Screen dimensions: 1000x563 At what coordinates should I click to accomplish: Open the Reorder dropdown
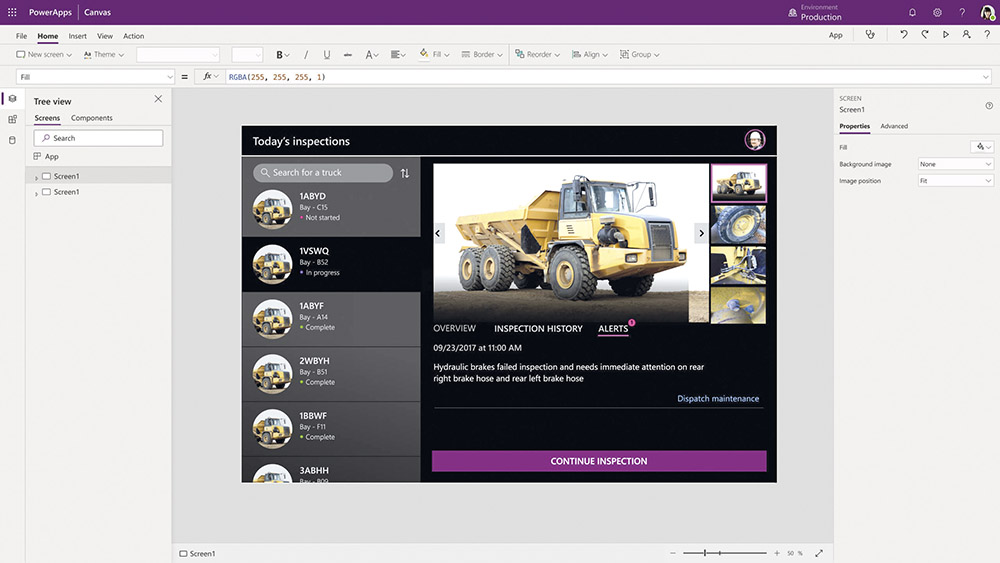pos(538,55)
